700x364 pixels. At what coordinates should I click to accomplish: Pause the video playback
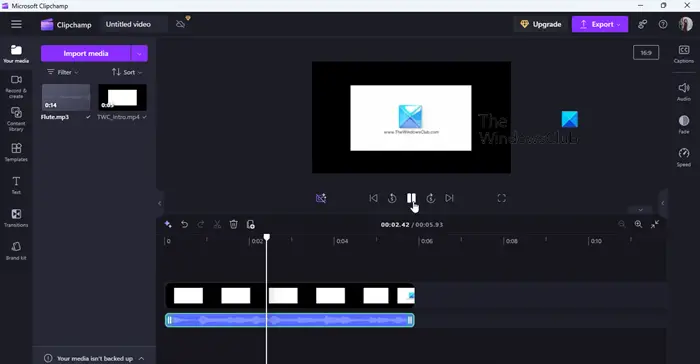click(x=411, y=198)
